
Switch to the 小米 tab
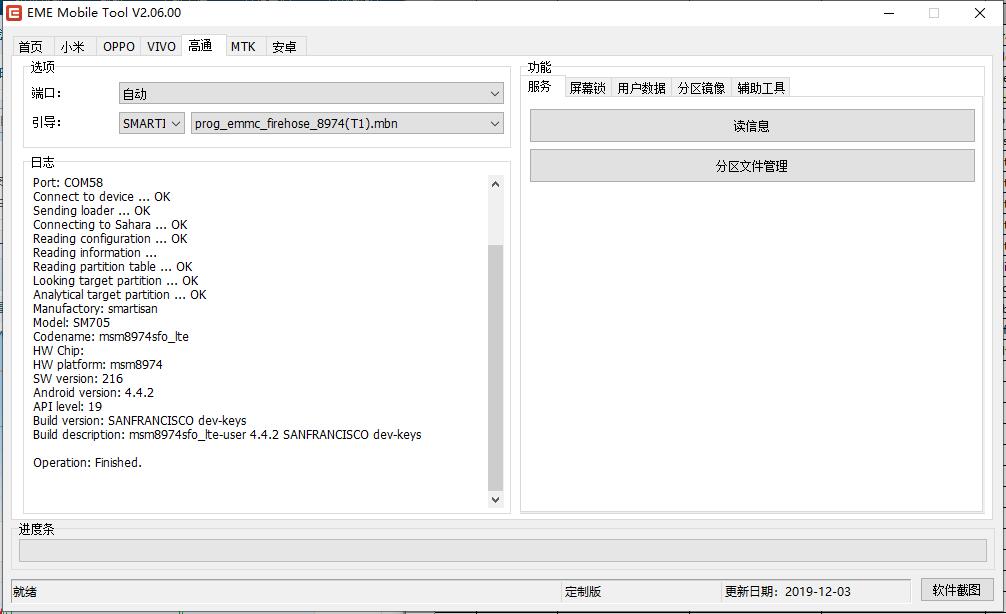(73, 47)
